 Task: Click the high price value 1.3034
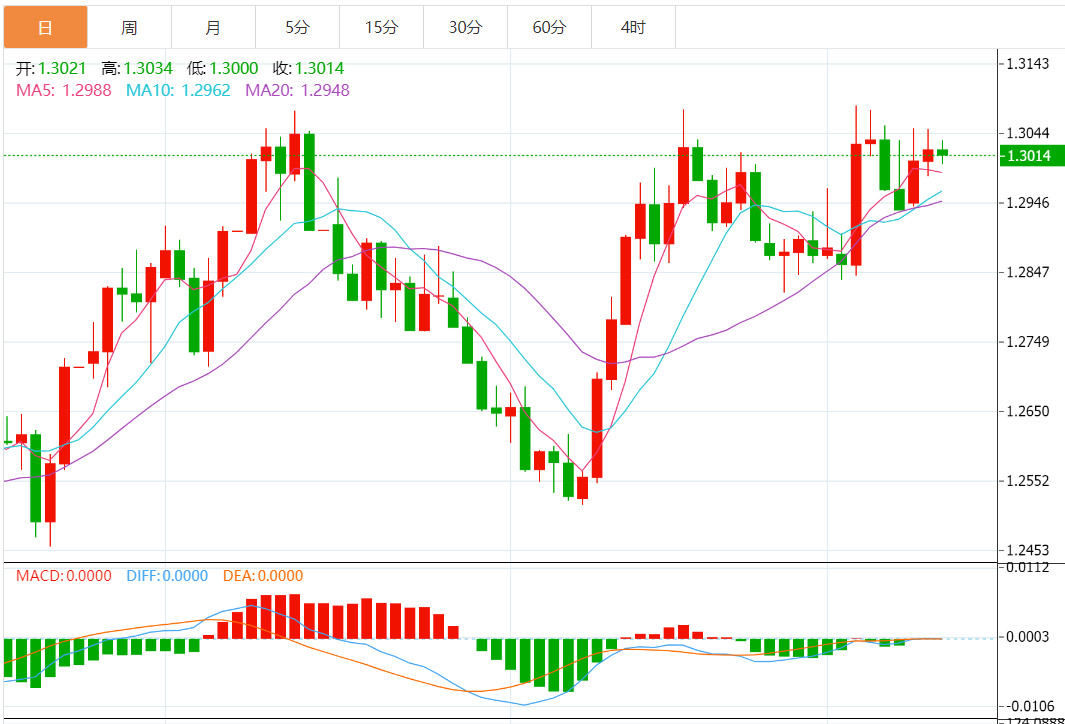pyautogui.click(x=148, y=69)
